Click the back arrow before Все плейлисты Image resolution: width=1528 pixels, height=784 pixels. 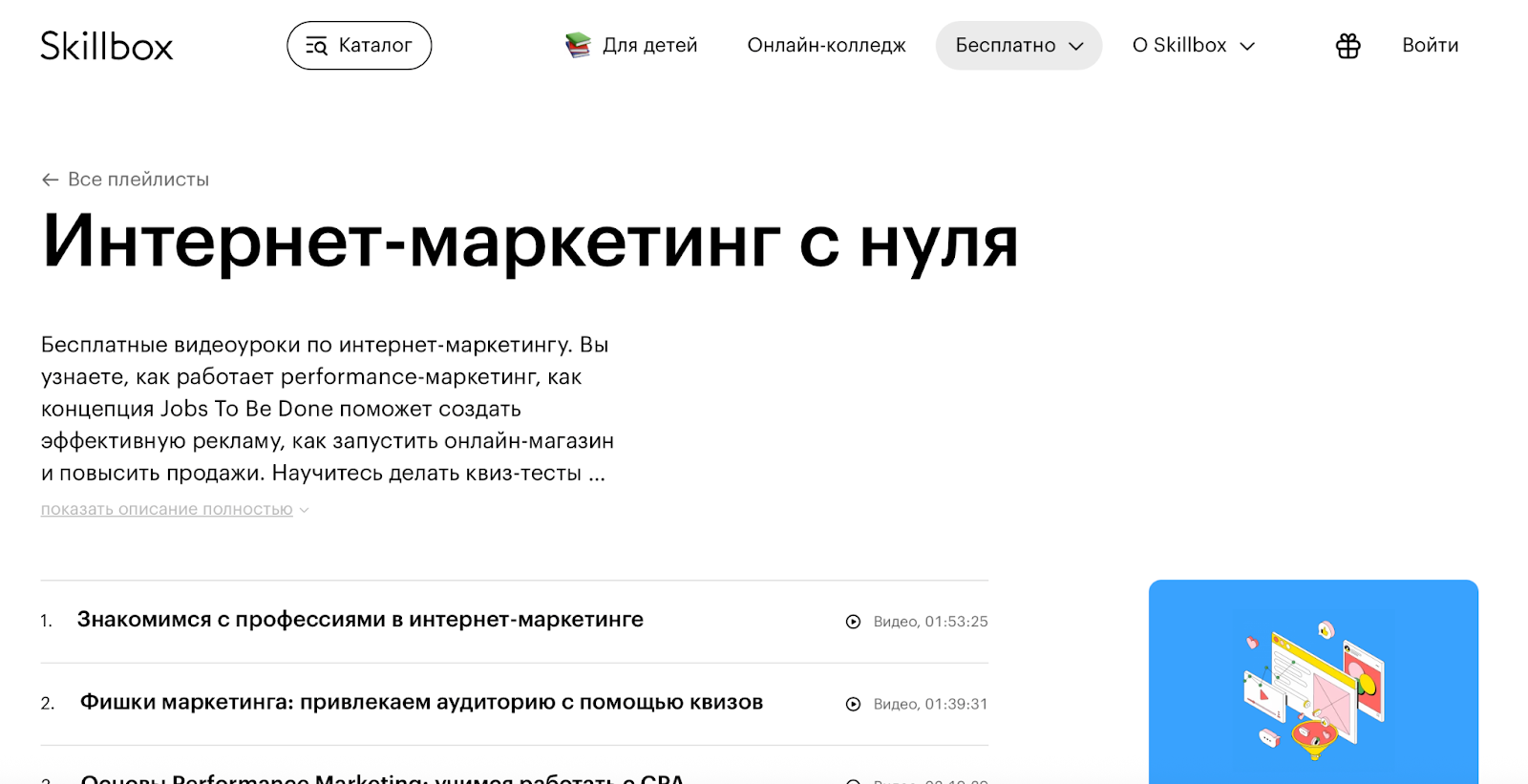pos(50,180)
